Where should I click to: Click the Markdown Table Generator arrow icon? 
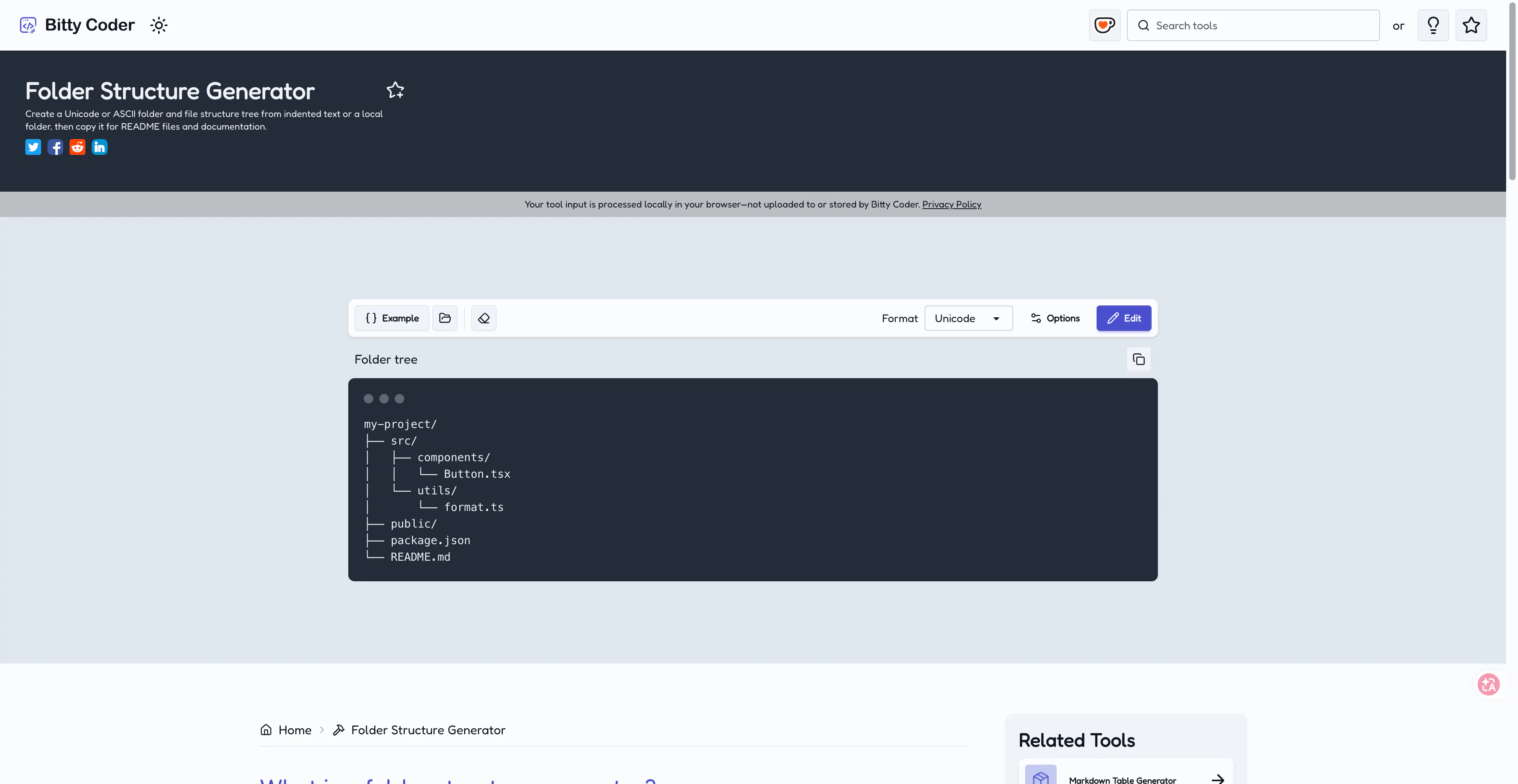[x=1218, y=779]
